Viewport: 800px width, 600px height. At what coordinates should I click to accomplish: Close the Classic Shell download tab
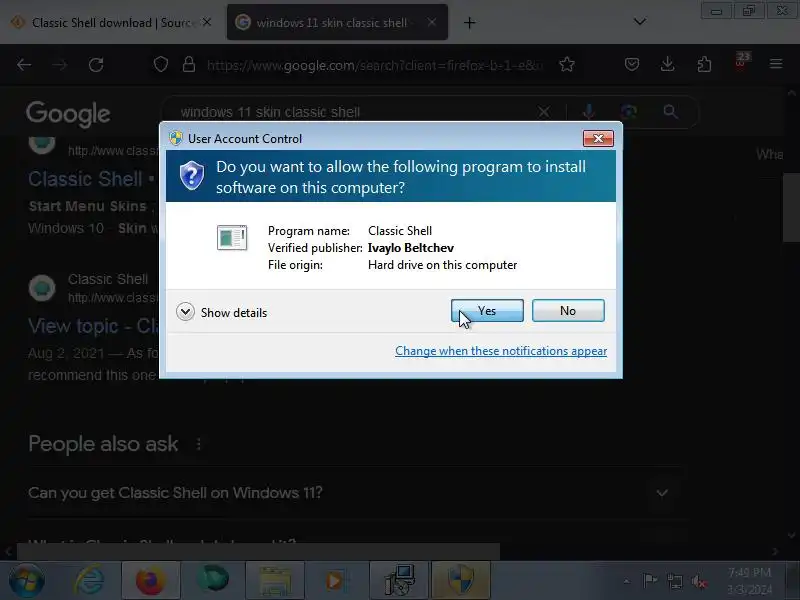207,22
